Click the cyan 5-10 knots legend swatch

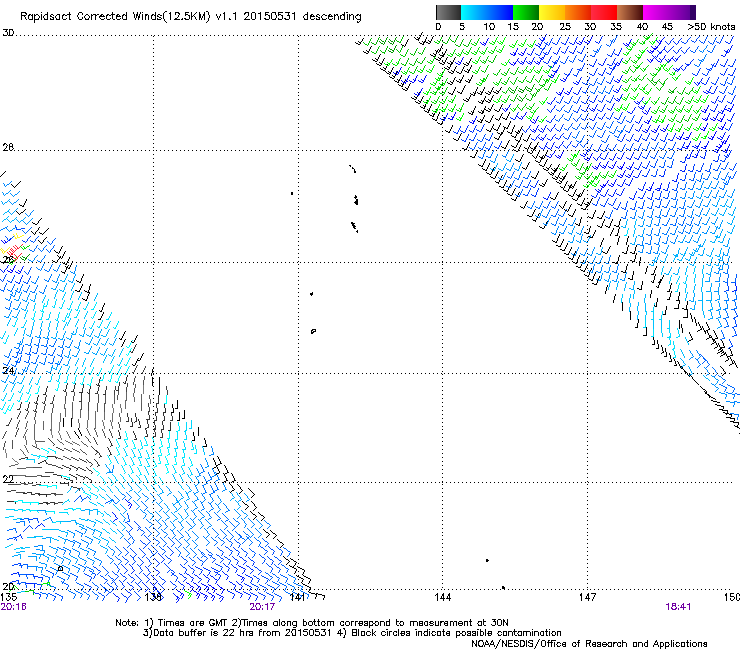click(x=474, y=12)
